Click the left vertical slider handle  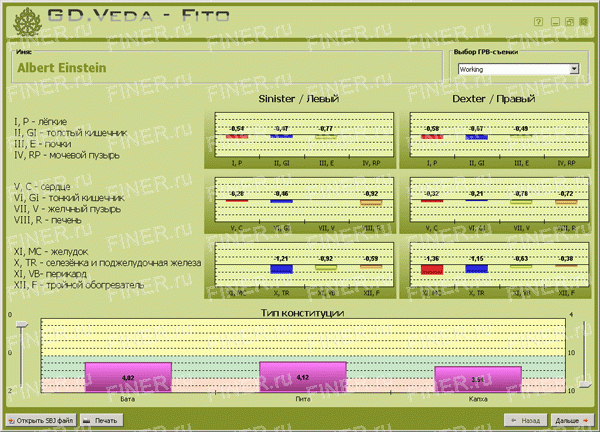point(22,325)
